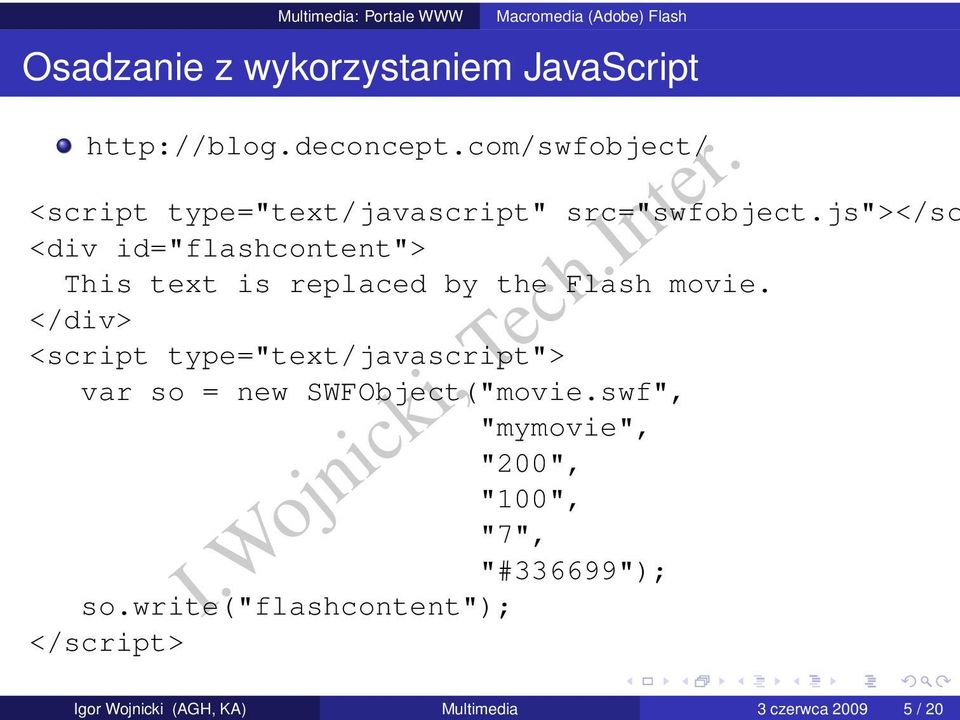Click author name Igor Wojnicki (AGH, KA)
This screenshot has width=960, height=720.
point(160,709)
